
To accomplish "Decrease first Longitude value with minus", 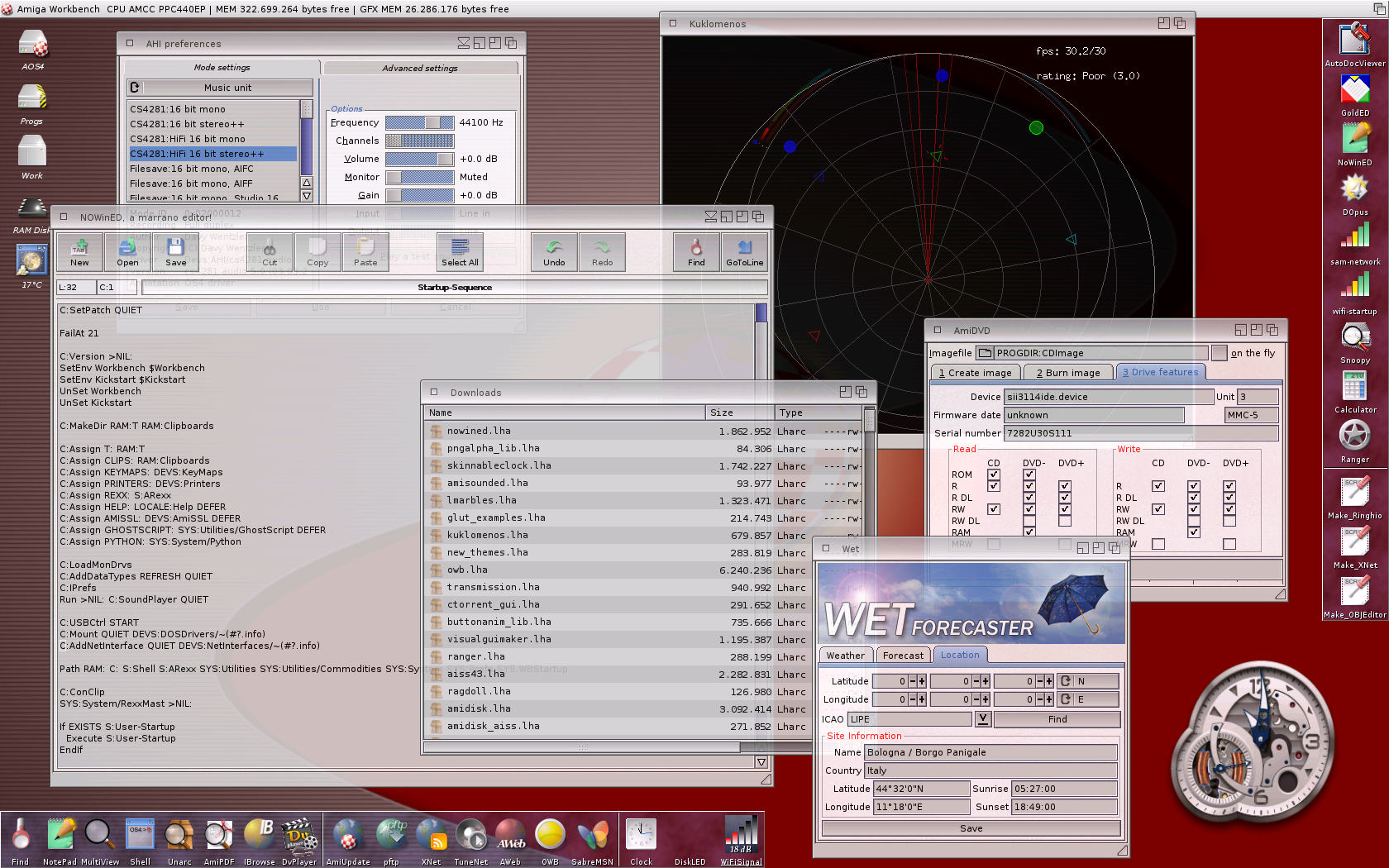I will (913, 699).
